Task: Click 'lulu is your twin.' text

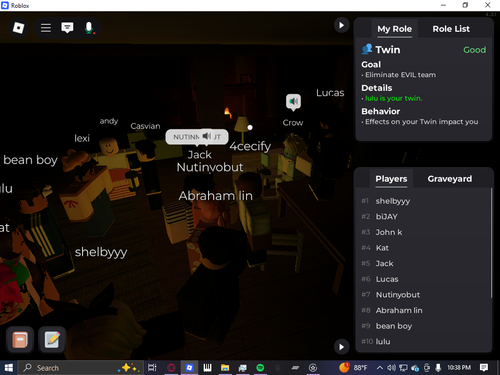Action: click(x=393, y=98)
